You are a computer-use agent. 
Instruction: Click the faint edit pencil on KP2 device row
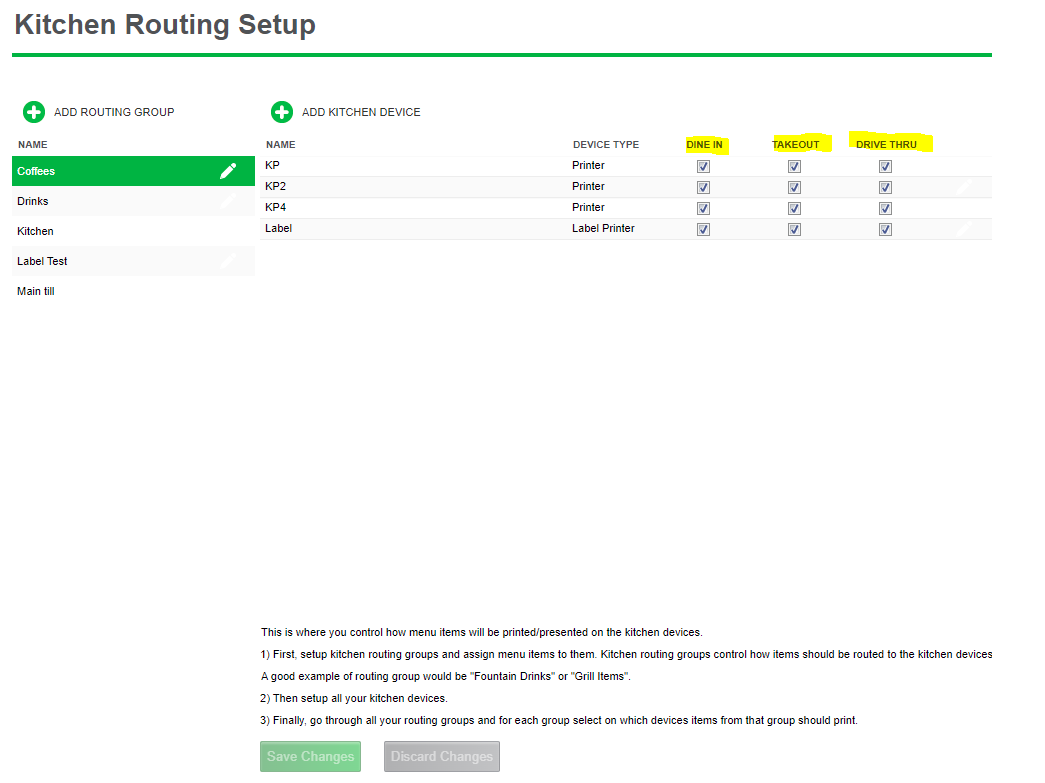(964, 187)
